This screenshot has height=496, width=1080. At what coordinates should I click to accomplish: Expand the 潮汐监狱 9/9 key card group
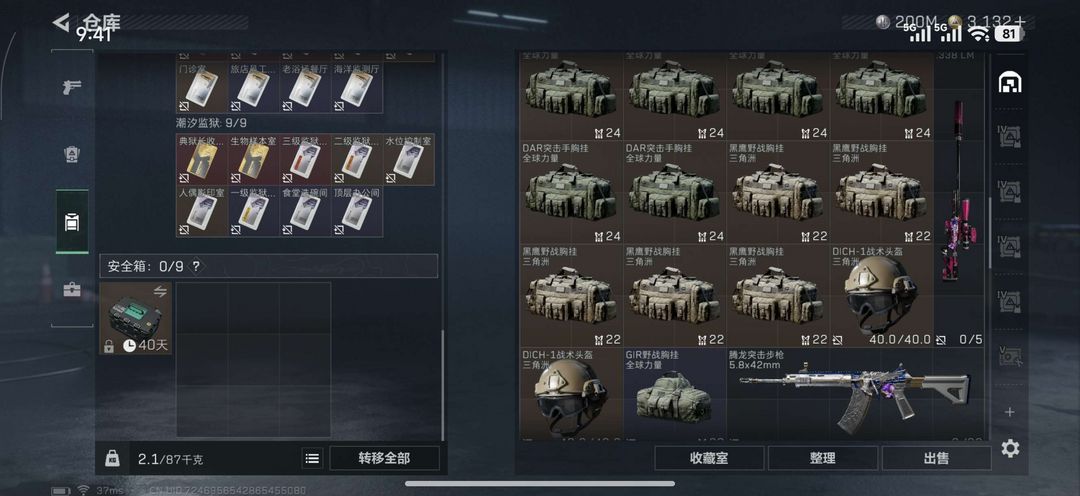coord(211,123)
